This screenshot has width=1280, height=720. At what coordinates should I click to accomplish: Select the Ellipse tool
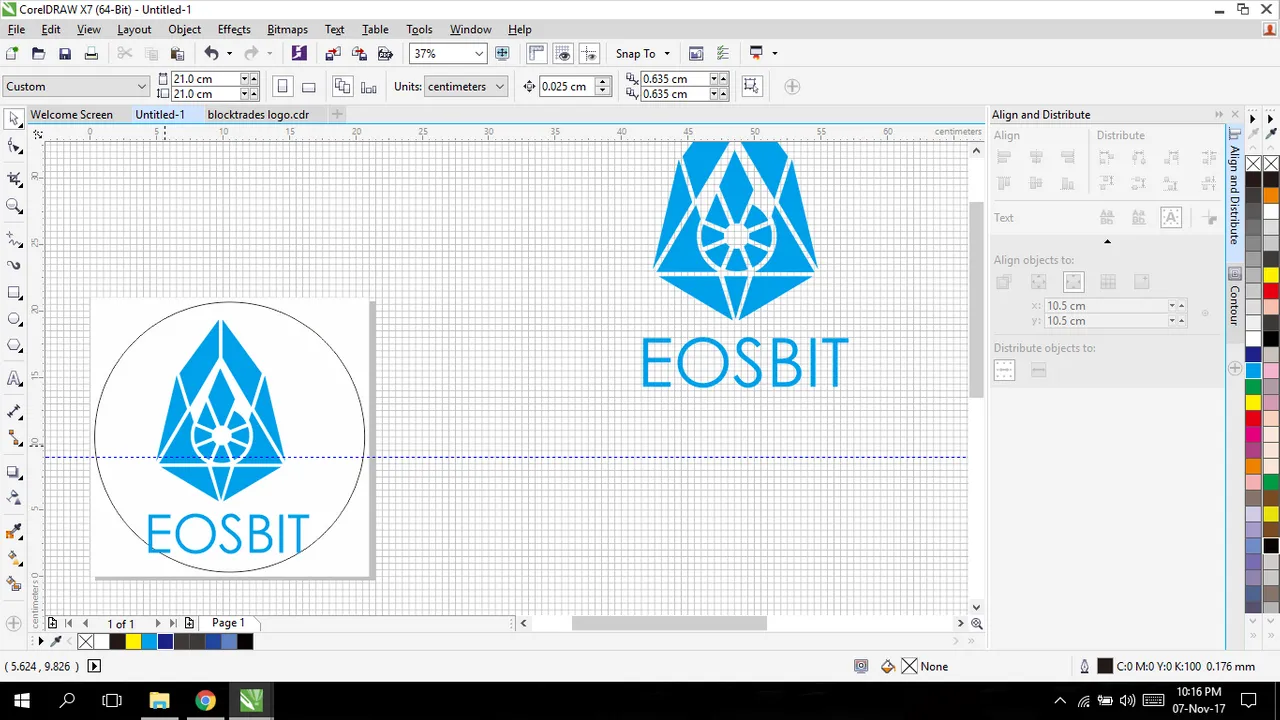coord(14,319)
